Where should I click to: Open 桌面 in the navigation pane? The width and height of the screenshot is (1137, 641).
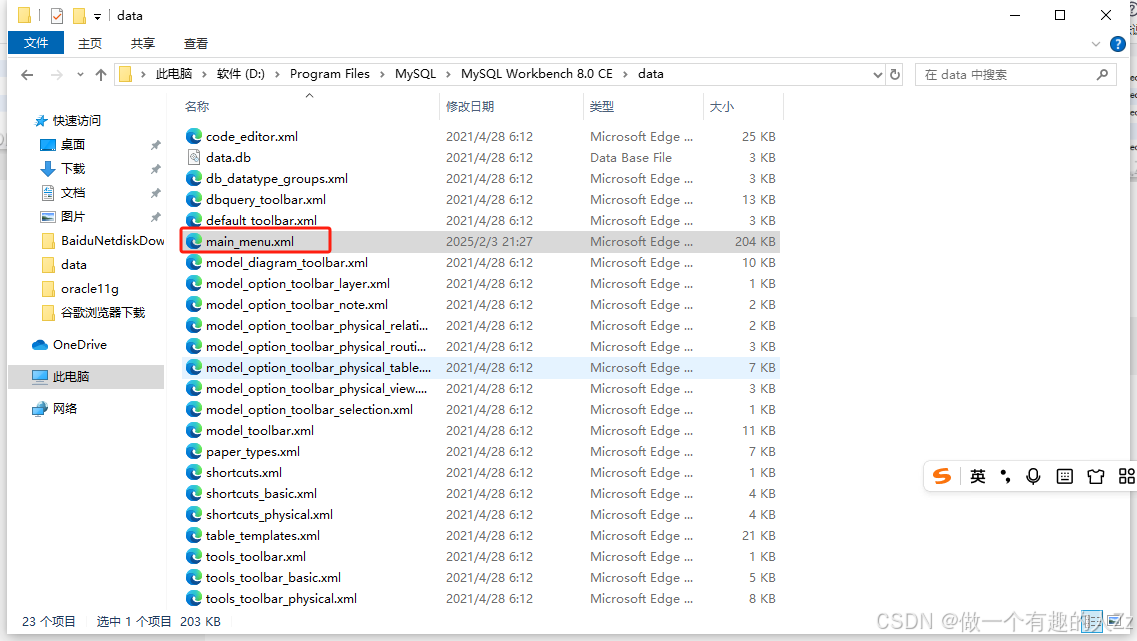click(73, 144)
